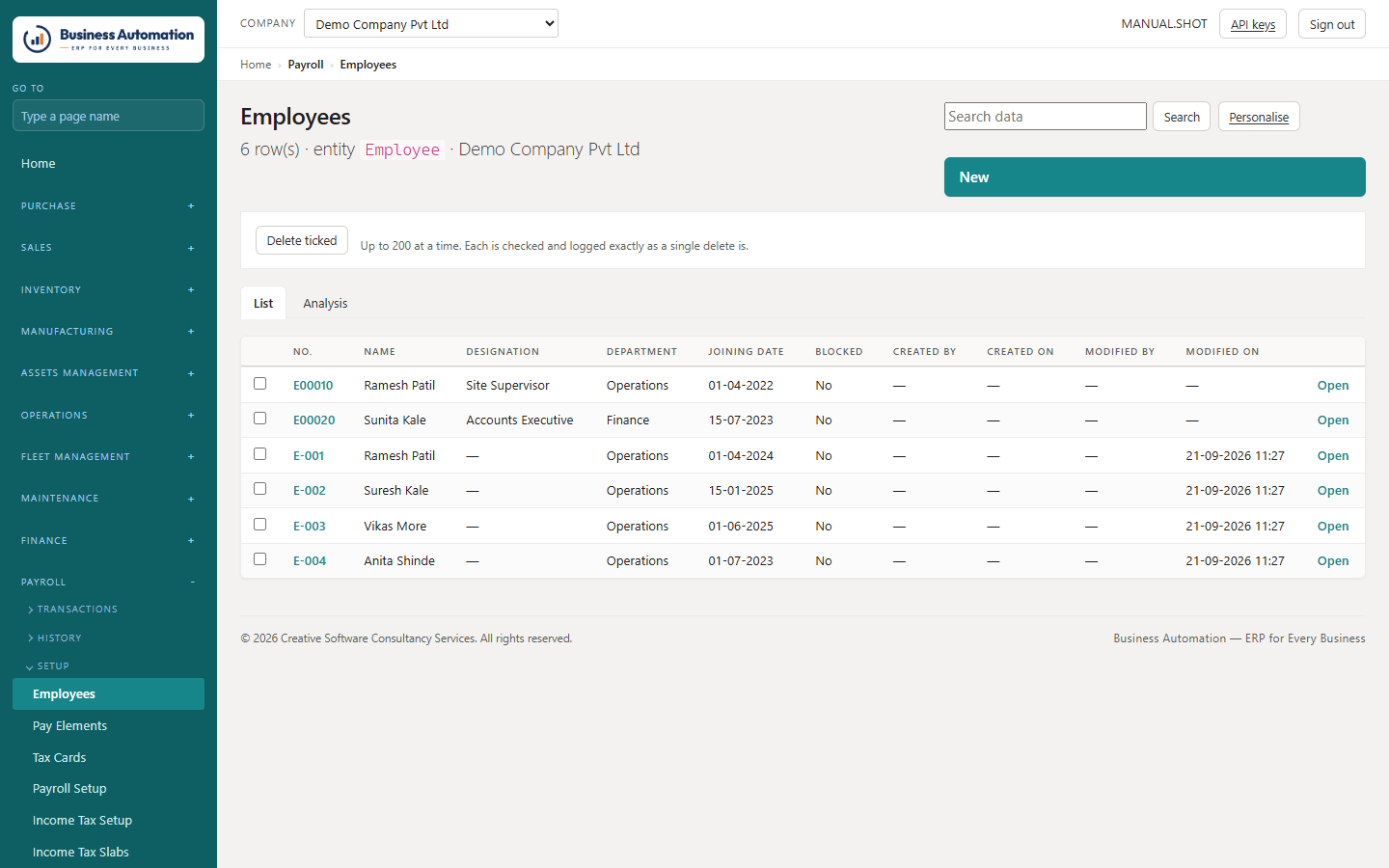
Task: Open employee record E00010 link
Action: 313,385
